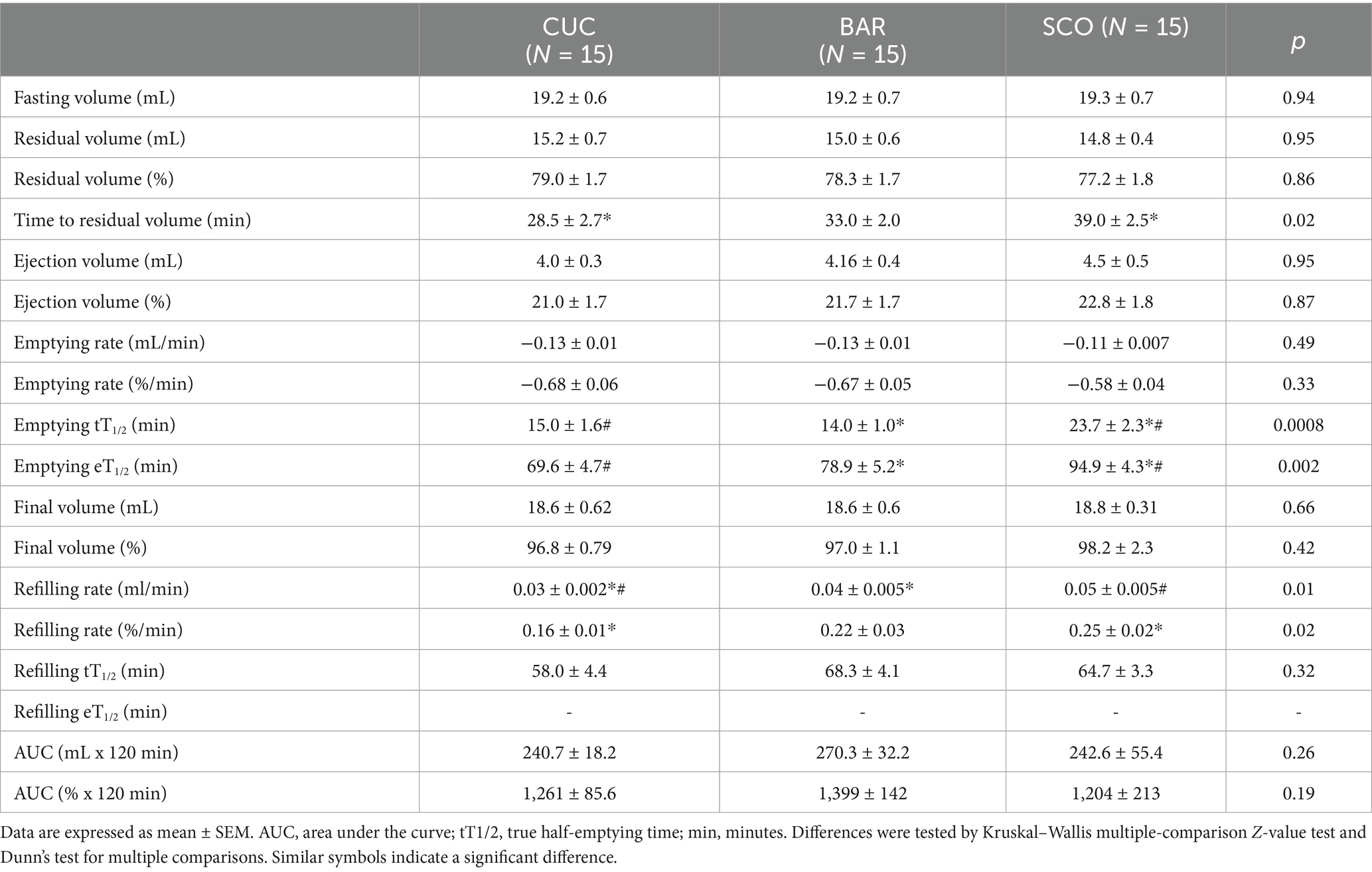
Task: Click the SCO column header
Action: tap(1115, 27)
